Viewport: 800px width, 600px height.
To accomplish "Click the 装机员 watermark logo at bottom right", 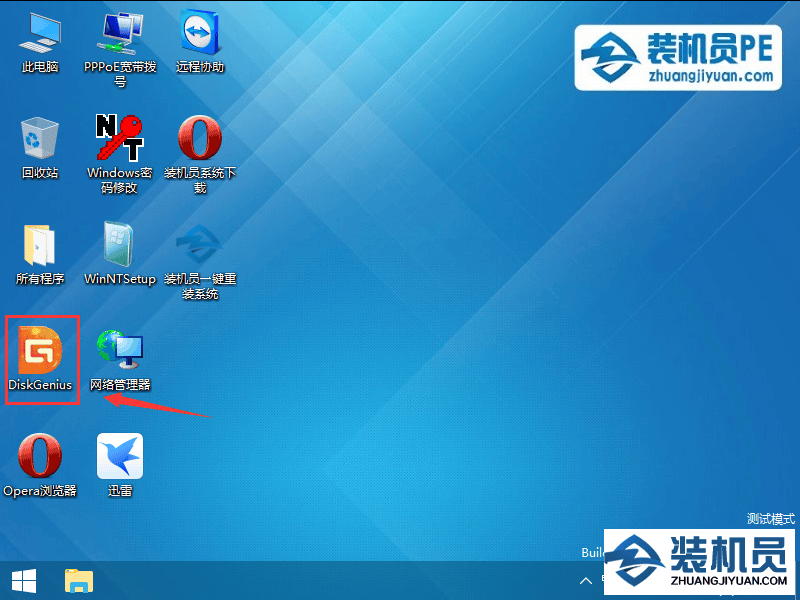I will click(x=699, y=562).
